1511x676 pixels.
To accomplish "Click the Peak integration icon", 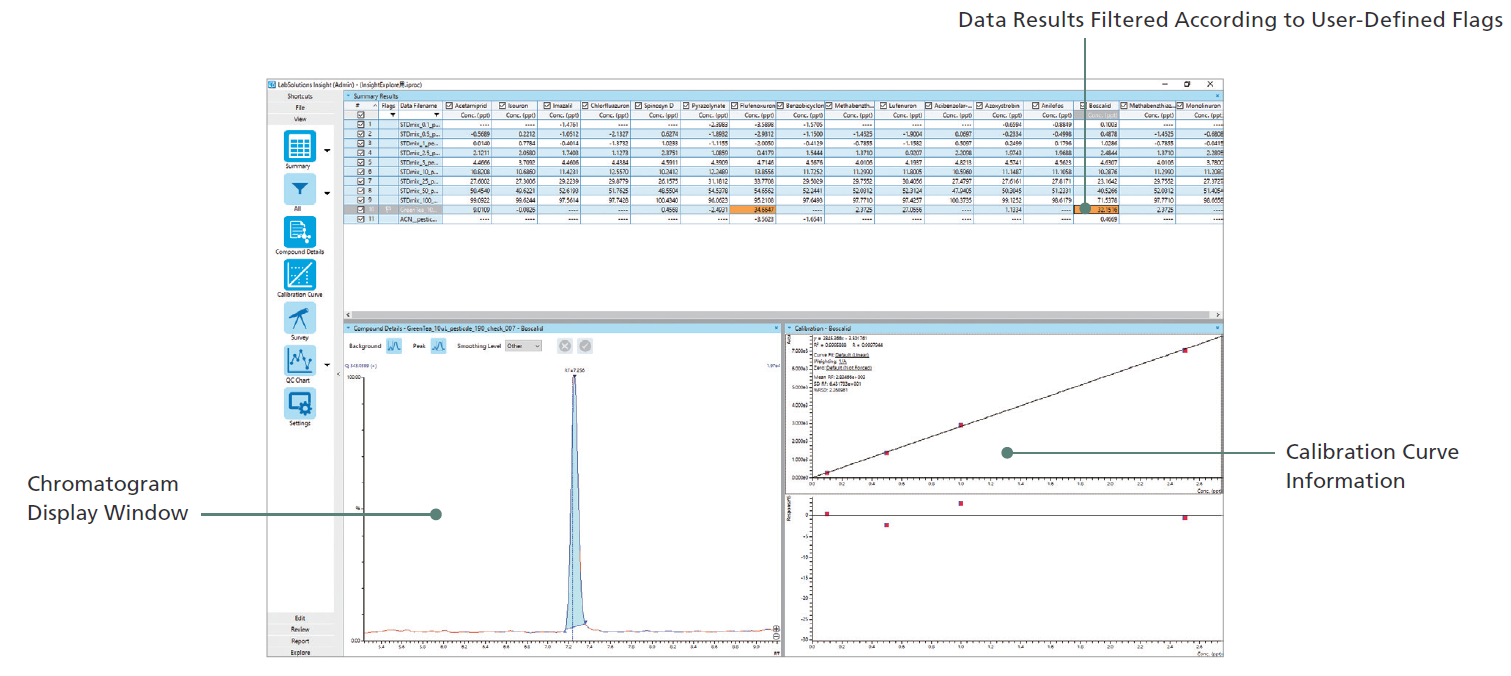I will [x=438, y=346].
